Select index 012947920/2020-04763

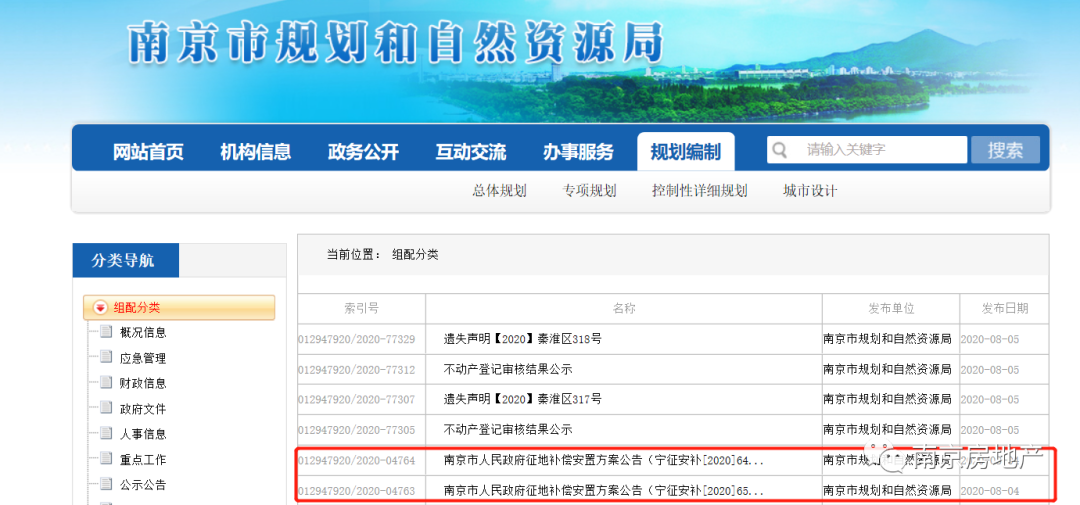coord(357,491)
